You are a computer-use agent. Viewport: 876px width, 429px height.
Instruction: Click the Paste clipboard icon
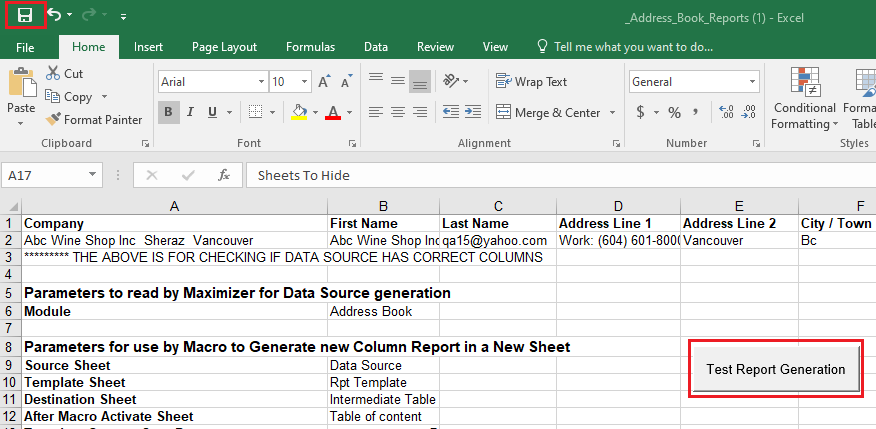pos(21,83)
